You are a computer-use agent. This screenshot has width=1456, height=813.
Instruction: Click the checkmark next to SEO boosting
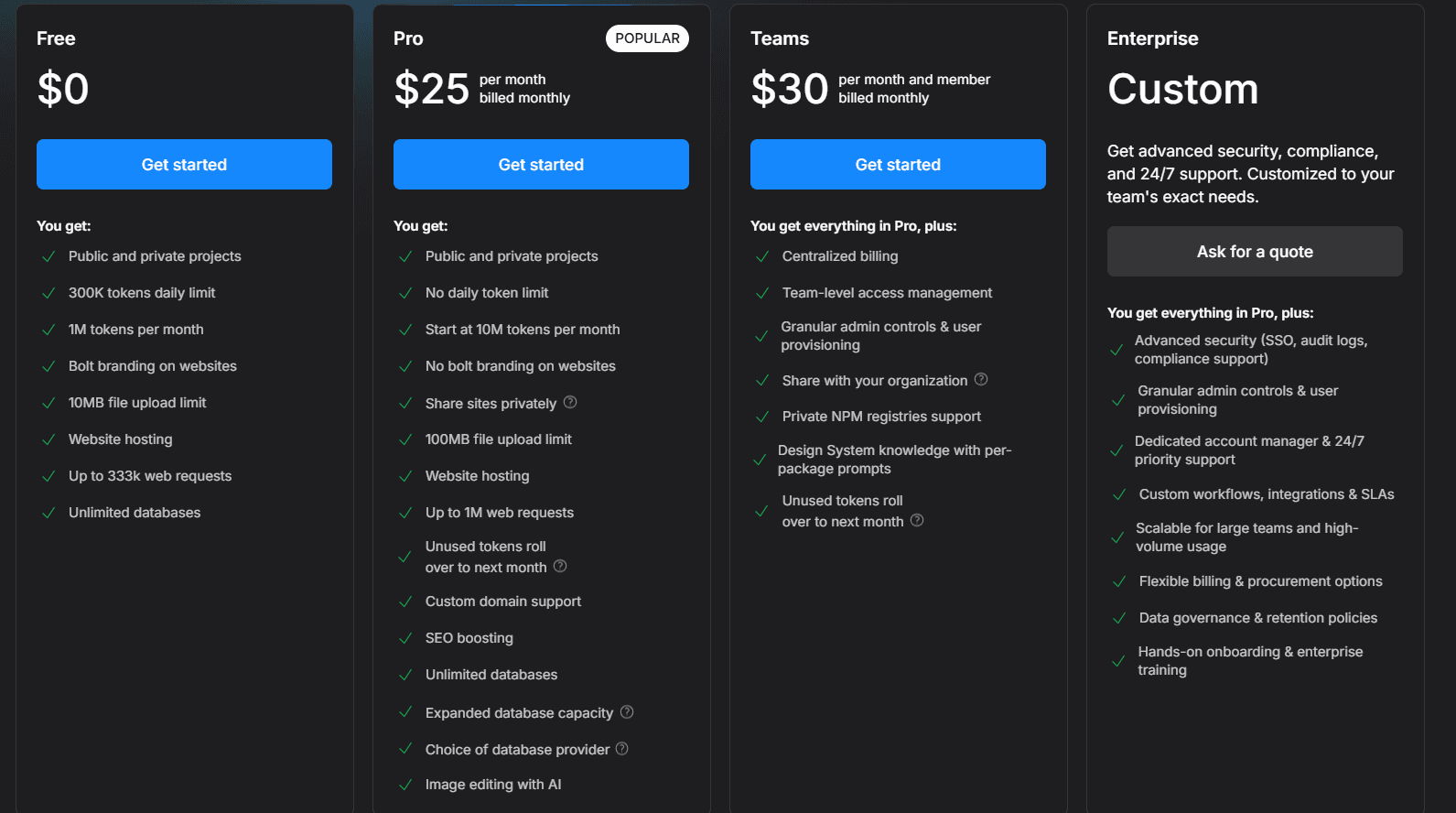point(405,637)
